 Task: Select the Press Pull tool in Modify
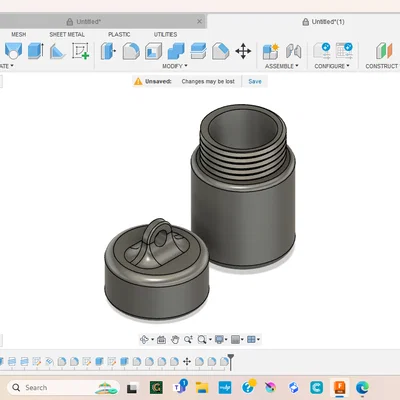tap(108, 51)
